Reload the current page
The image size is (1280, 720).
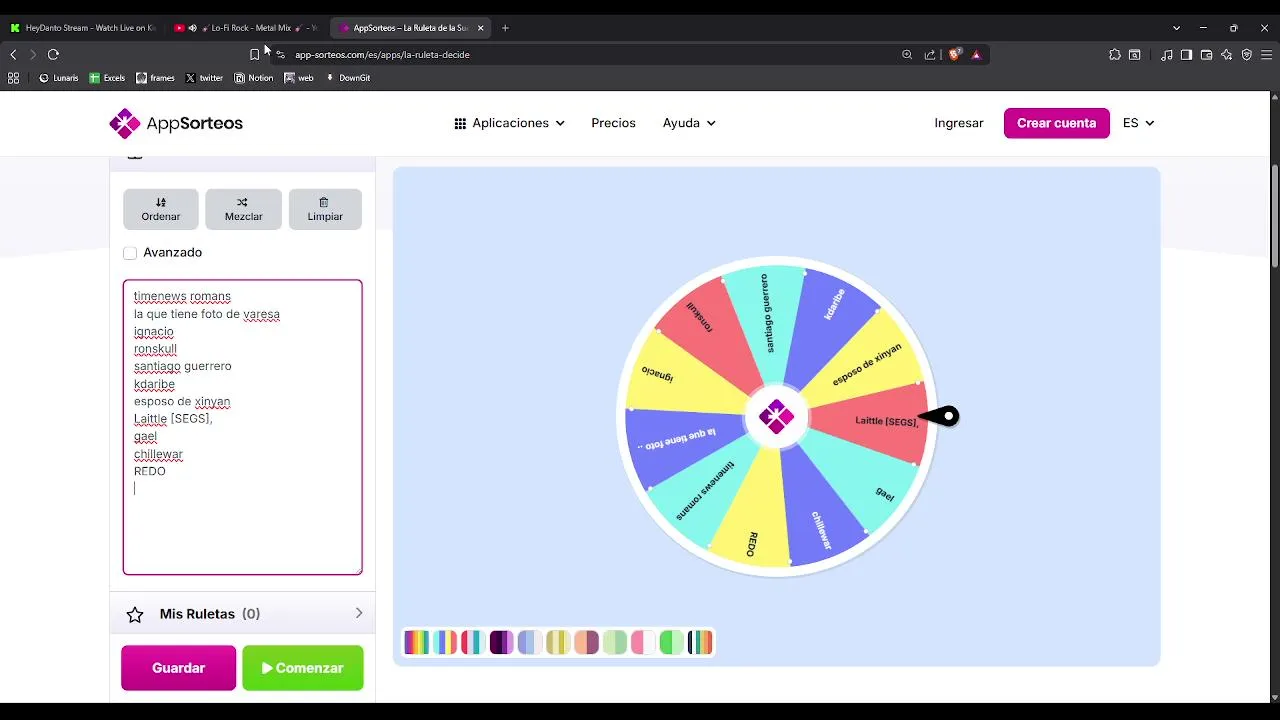point(53,55)
